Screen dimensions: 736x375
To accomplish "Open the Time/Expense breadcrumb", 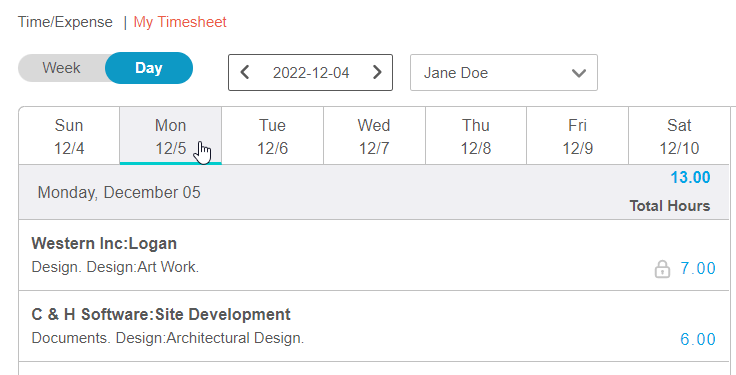I will pyautogui.click(x=65, y=22).
